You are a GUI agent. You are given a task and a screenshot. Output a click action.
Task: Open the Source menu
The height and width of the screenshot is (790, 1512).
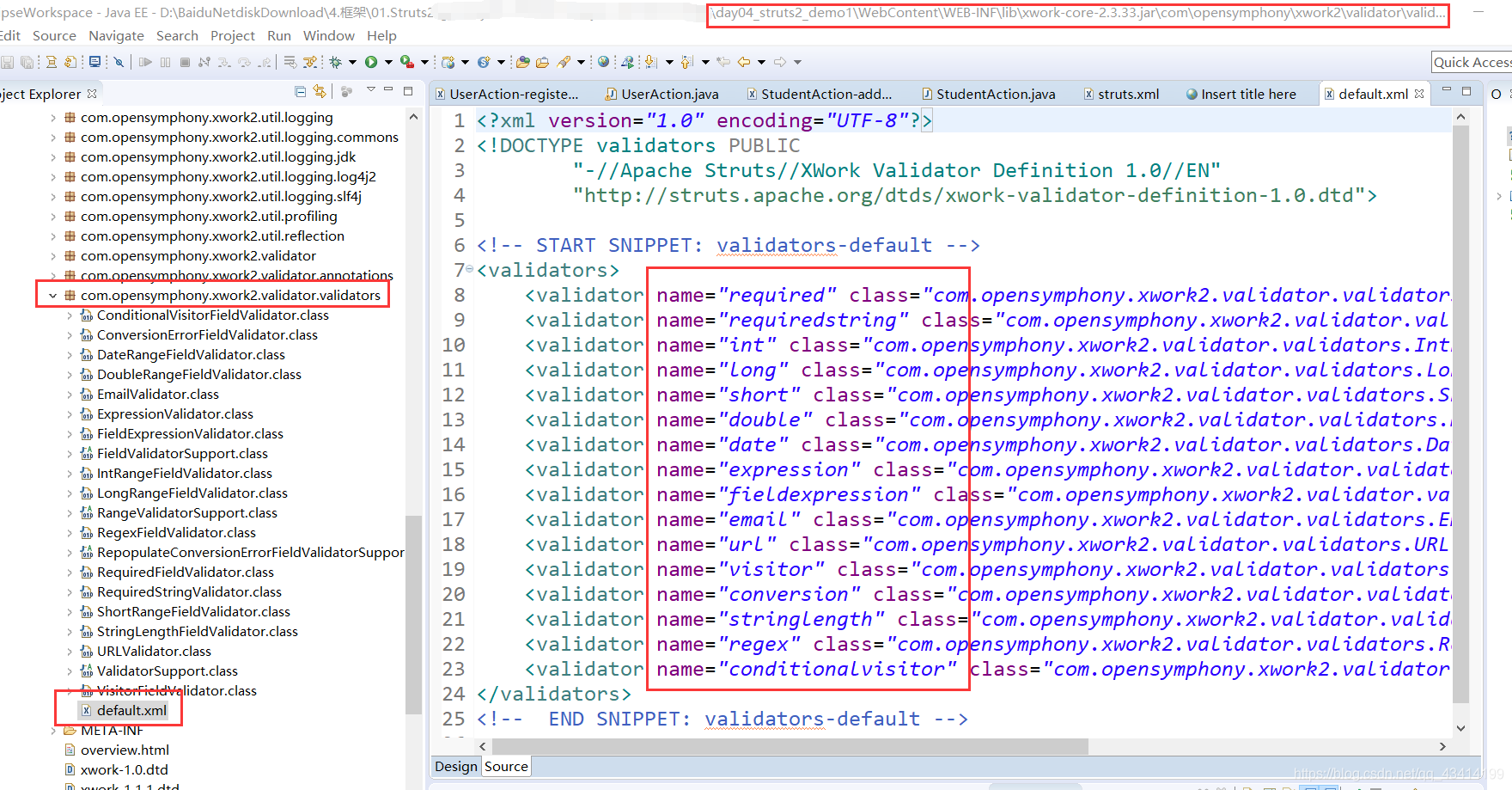click(x=54, y=35)
